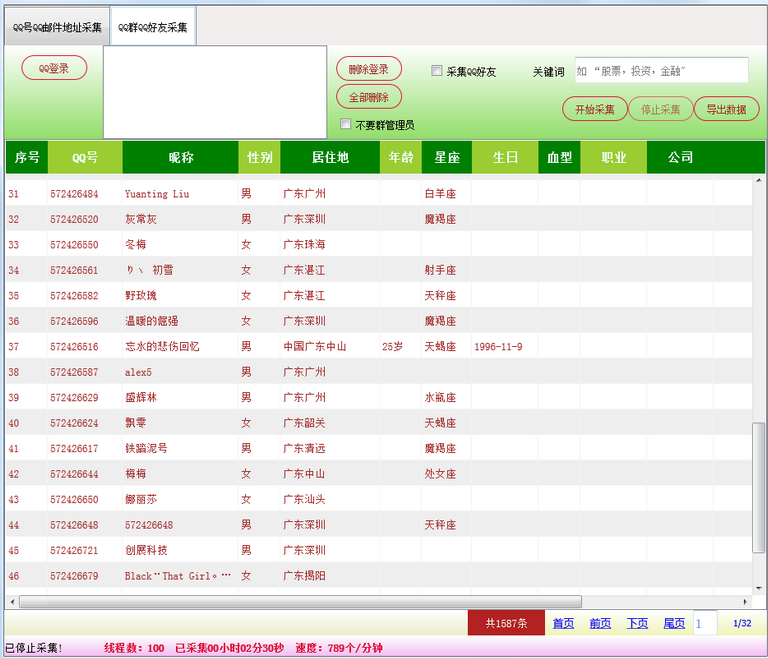768x658 pixels.
Task: Start collection with 开始采集 button
Action: (x=594, y=110)
